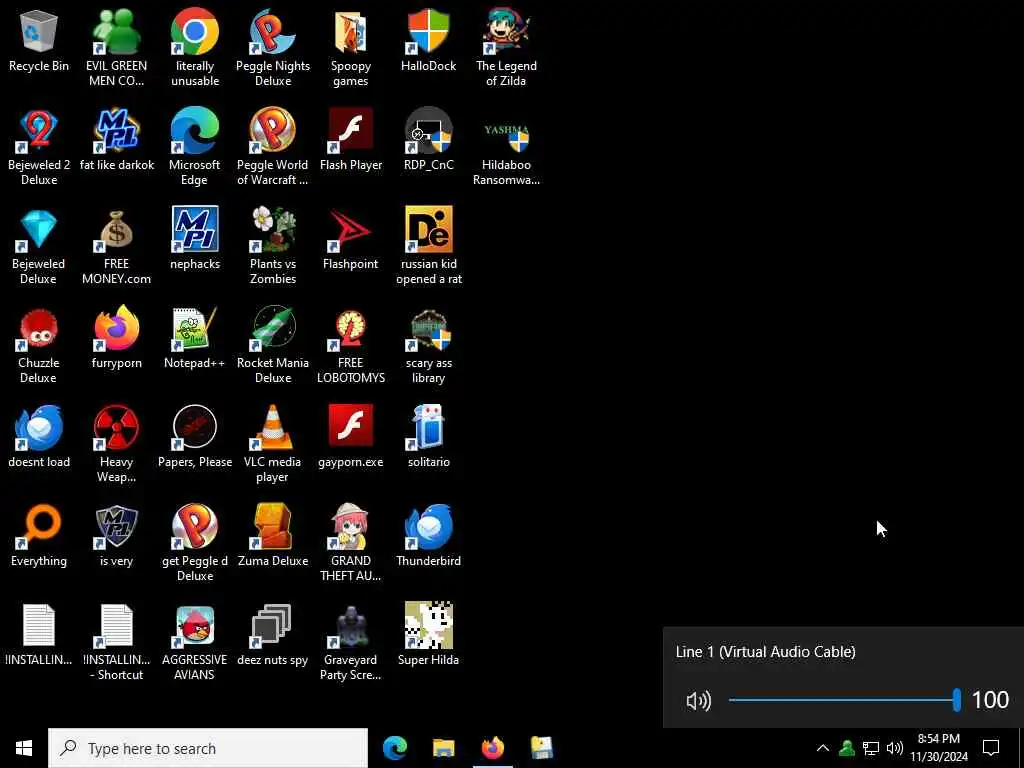Select the HalloDock shield icon
1024x768 pixels.
[428, 40]
